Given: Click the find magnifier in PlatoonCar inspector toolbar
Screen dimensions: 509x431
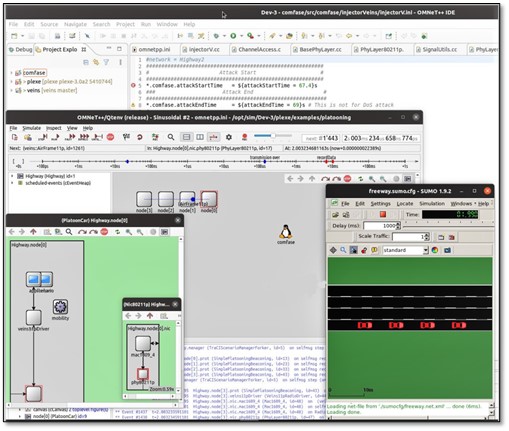Looking at the screenshot, I should click(x=69, y=232).
